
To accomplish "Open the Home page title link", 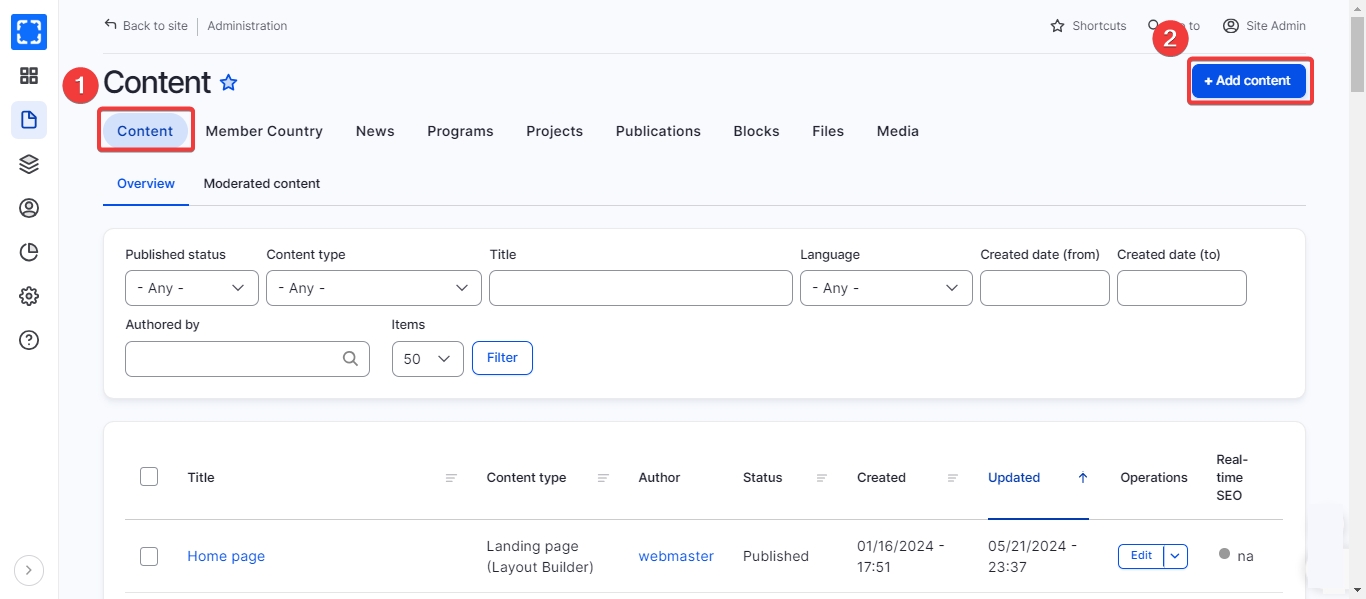I will coord(226,556).
